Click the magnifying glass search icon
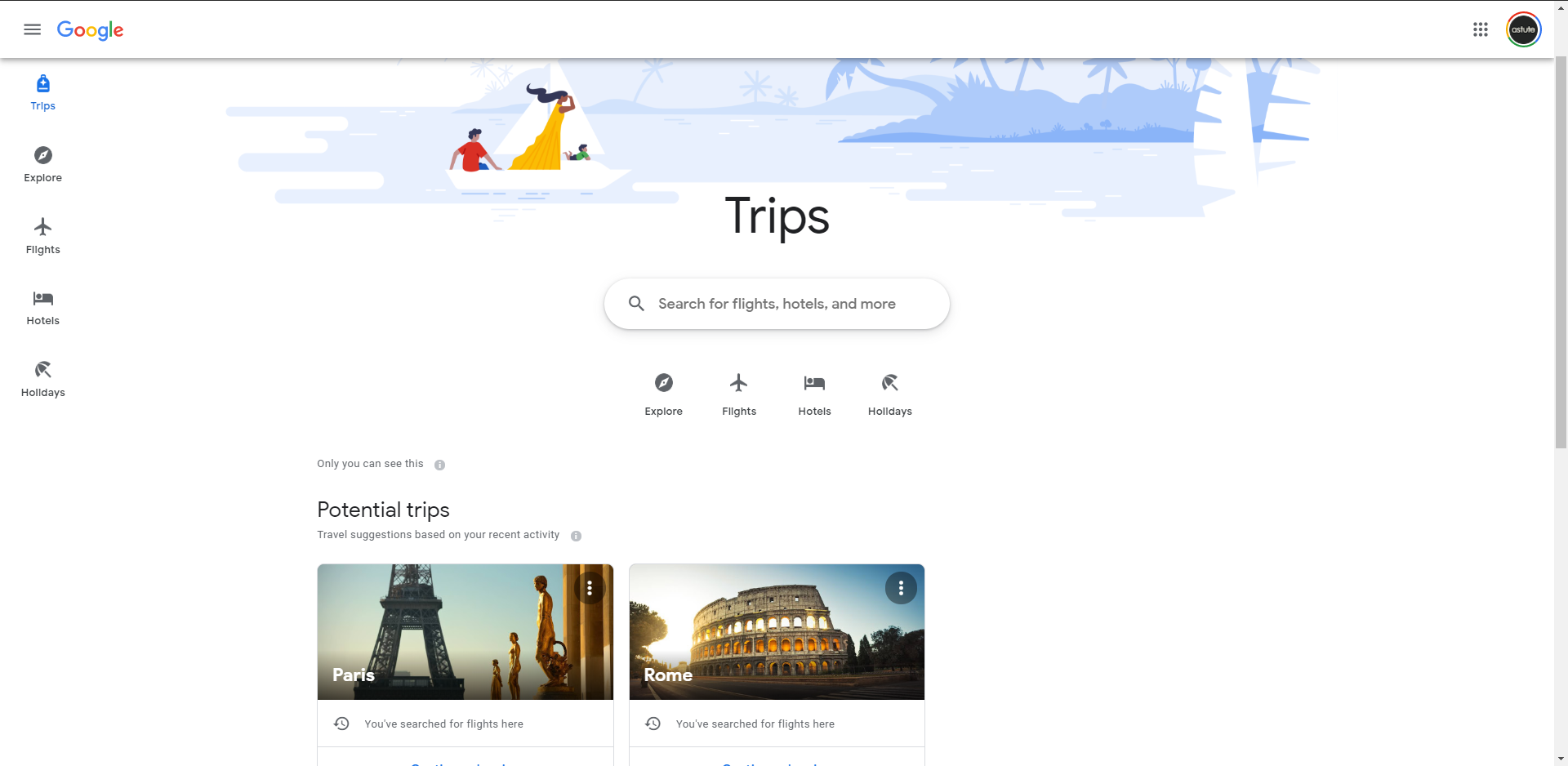1568x766 pixels. tap(636, 304)
